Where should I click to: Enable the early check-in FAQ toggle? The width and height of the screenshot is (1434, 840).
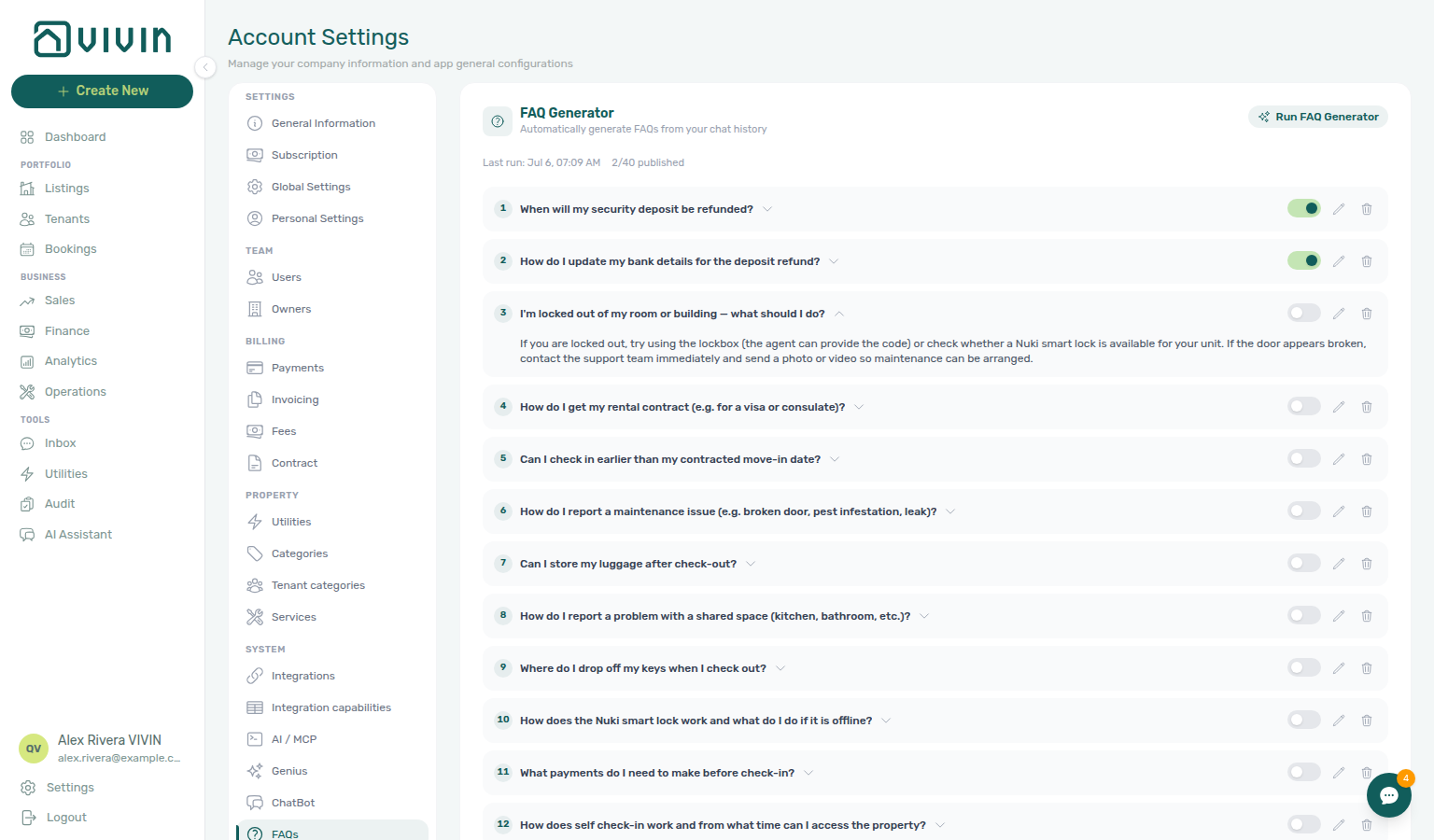[x=1304, y=458]
